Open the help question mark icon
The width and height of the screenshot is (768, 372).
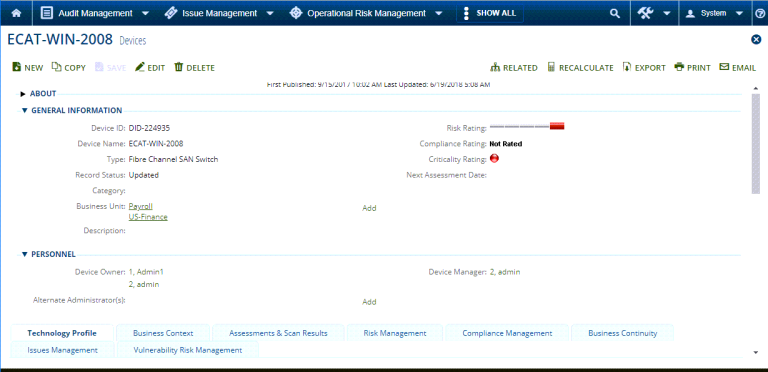pos(760,14)
